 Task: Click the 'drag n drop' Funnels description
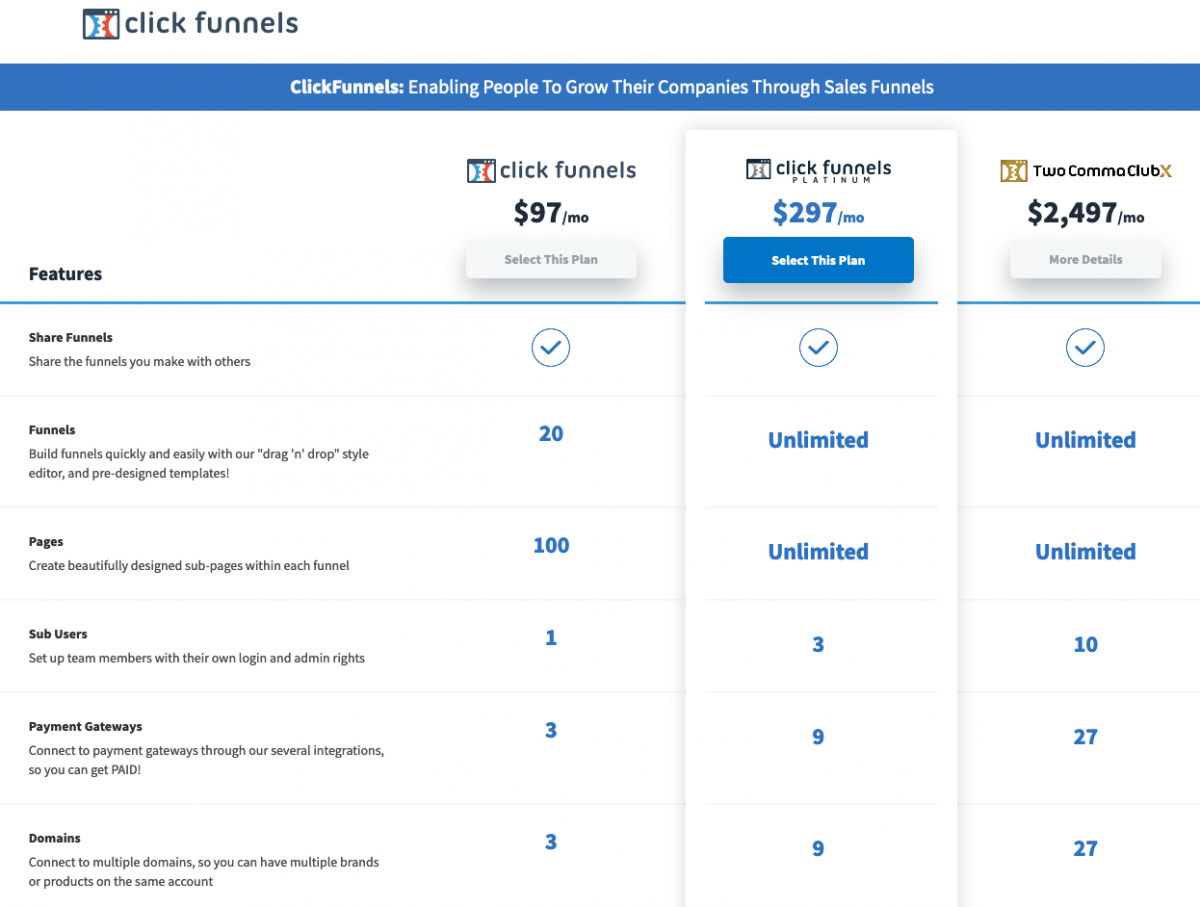coord(199,464)
